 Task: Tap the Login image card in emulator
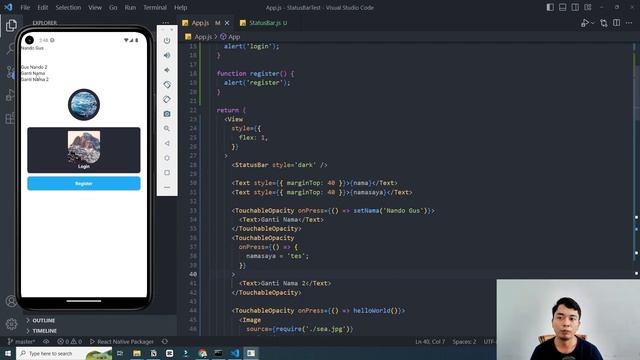[84, 150]
